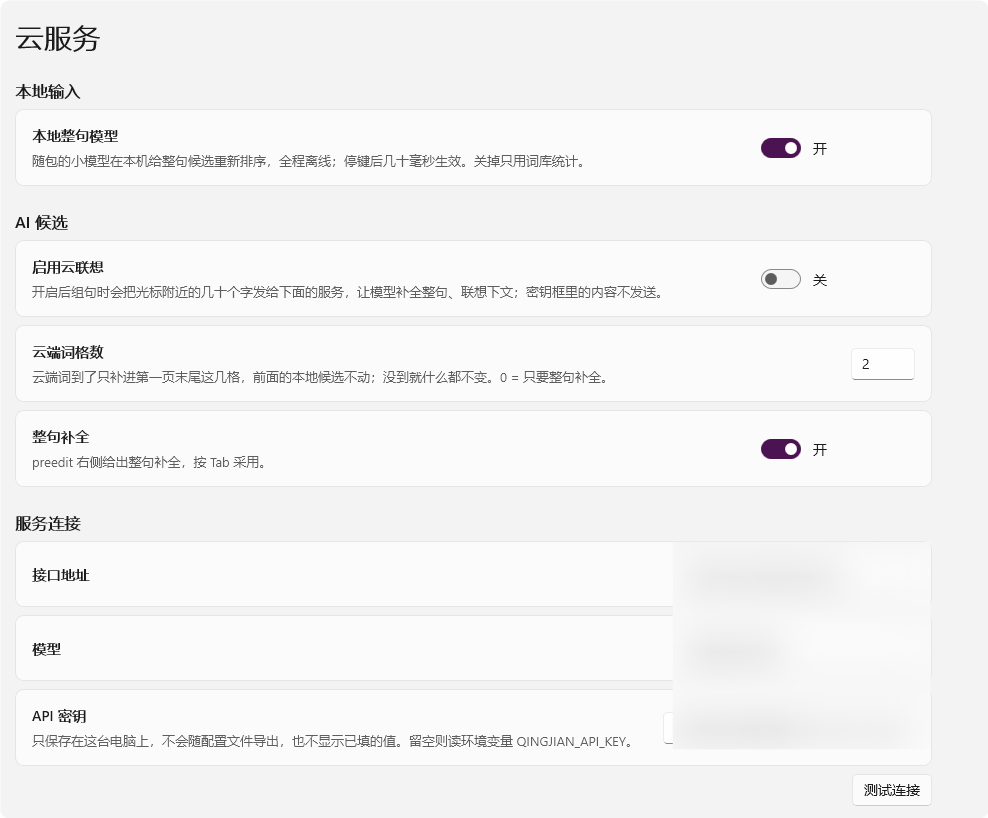Disable the 整句补全 toggle

pos(781,449)
